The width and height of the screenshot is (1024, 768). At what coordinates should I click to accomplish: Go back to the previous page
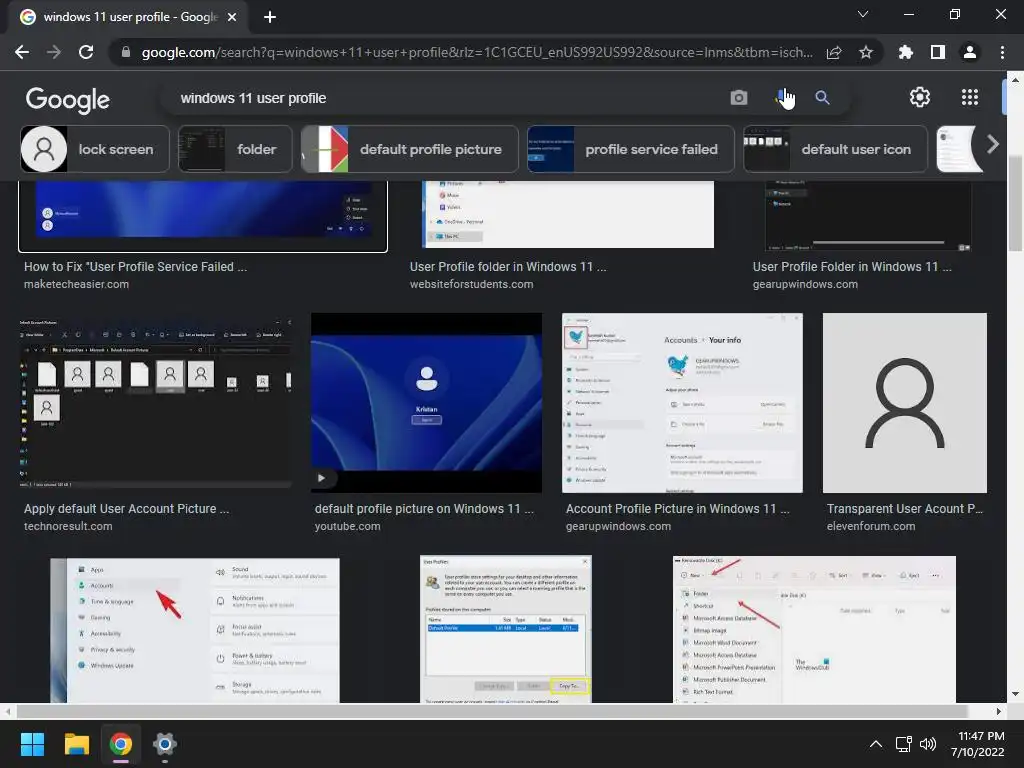coord(22,52)
